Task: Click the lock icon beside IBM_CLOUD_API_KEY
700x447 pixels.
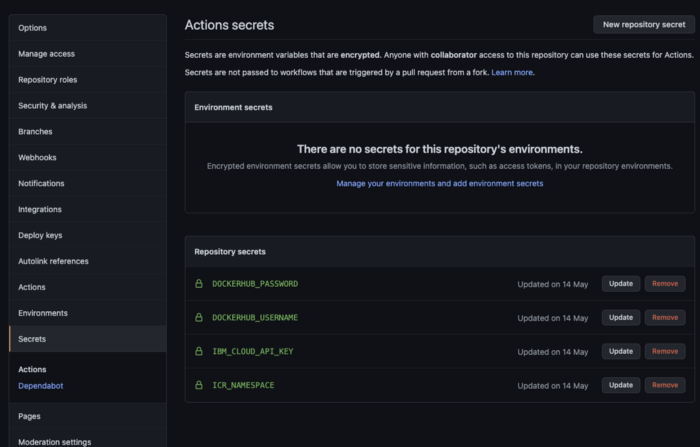Action: click(x=199, y=351)
